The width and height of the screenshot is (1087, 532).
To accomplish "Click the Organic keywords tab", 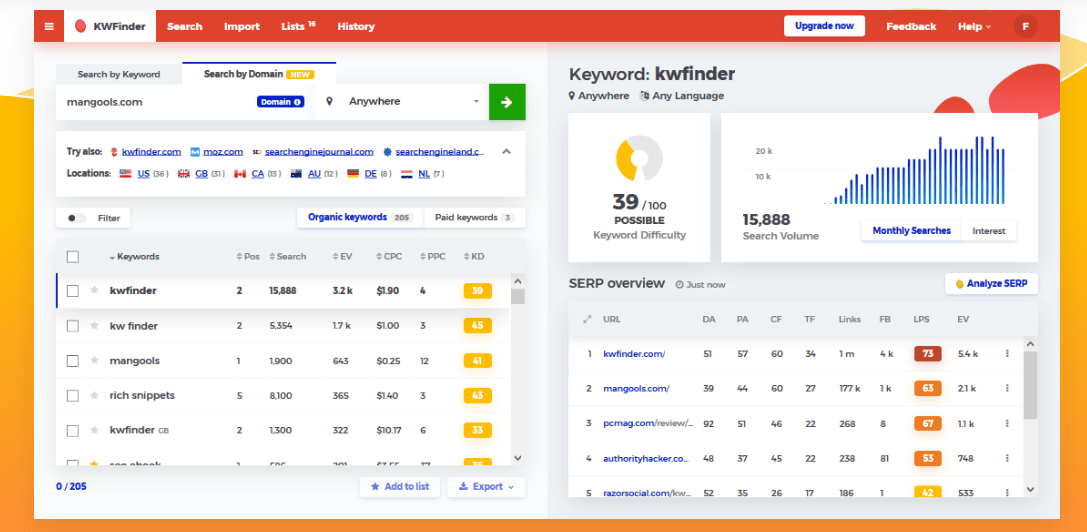I will [360, 217].
